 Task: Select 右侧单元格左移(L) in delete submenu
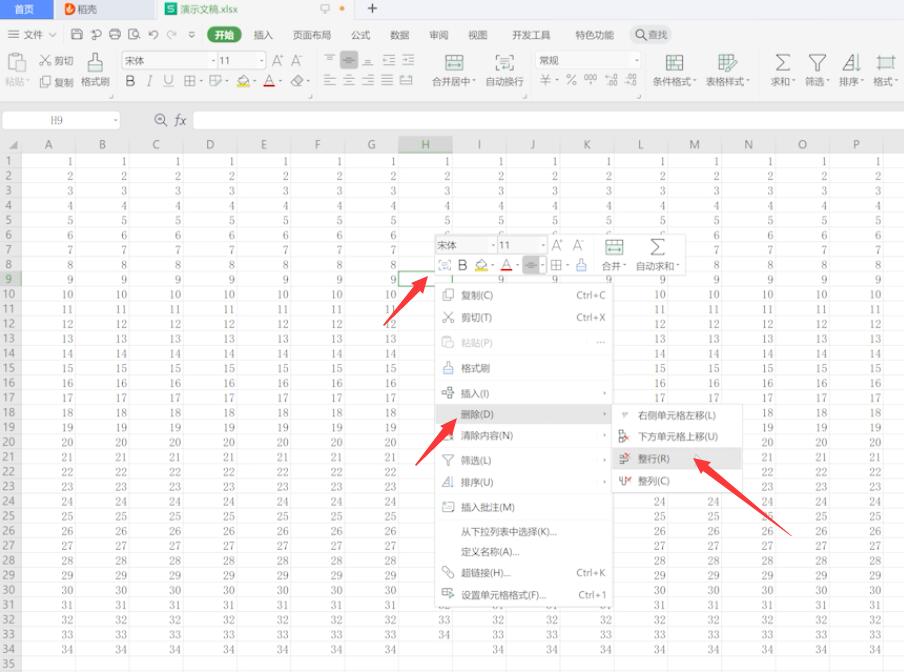(x=677, y=415)
